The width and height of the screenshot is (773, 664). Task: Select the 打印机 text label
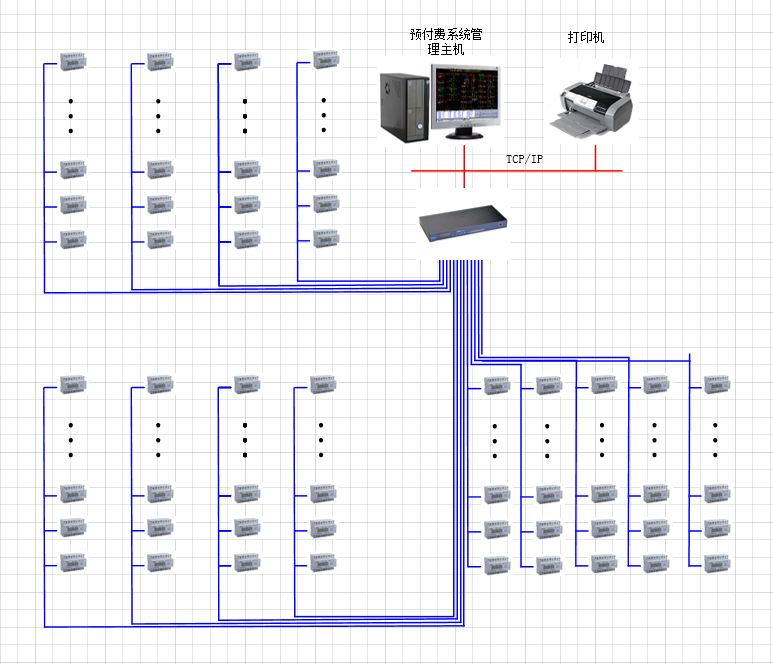click(586, 38)
